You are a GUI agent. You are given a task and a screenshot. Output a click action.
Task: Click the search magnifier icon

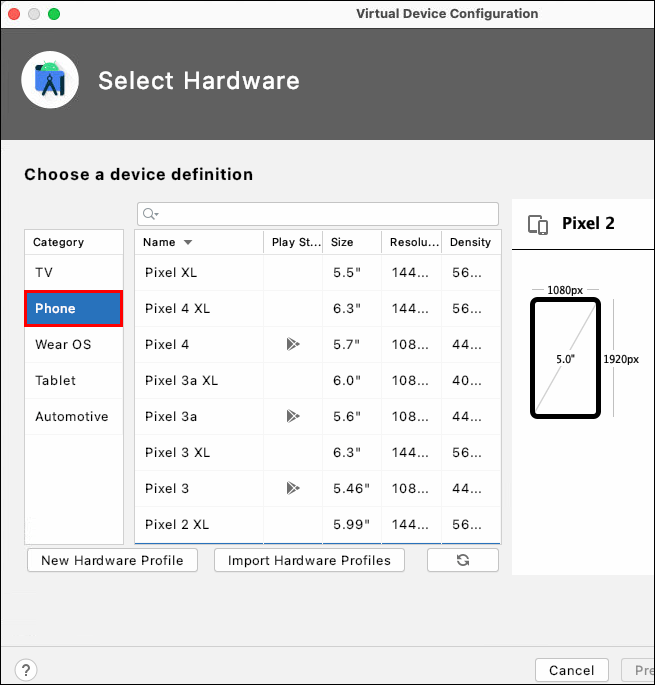150,214
